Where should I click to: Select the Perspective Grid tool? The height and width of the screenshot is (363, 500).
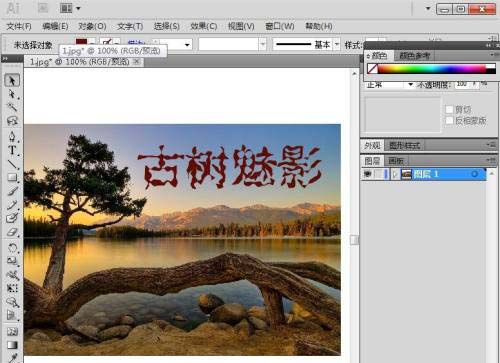pos(12,316)
